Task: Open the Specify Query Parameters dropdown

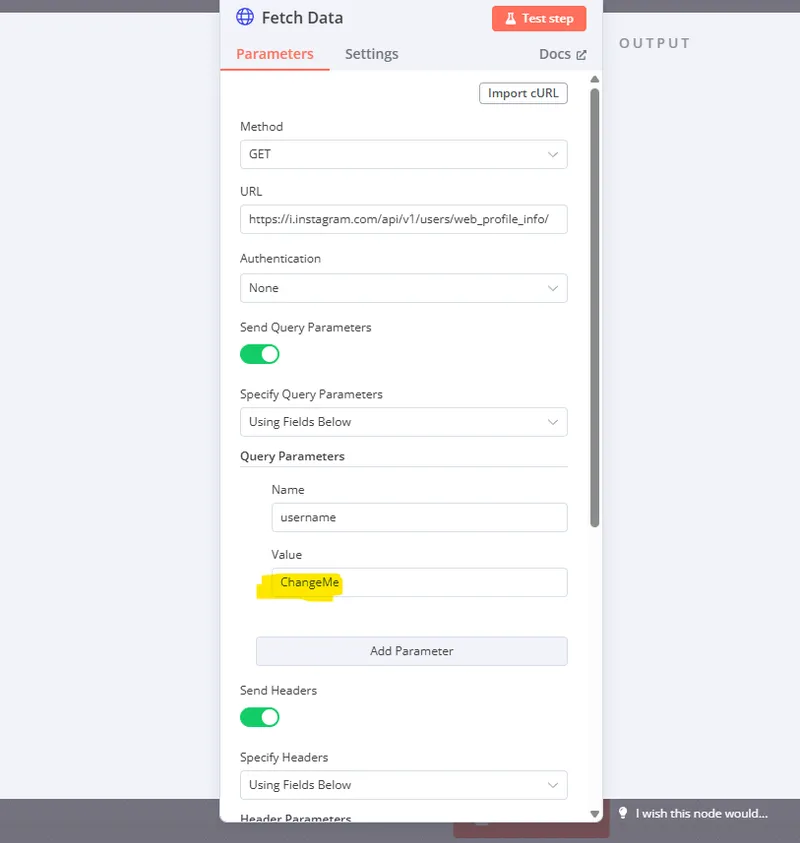Action: [x=403, y=422]
